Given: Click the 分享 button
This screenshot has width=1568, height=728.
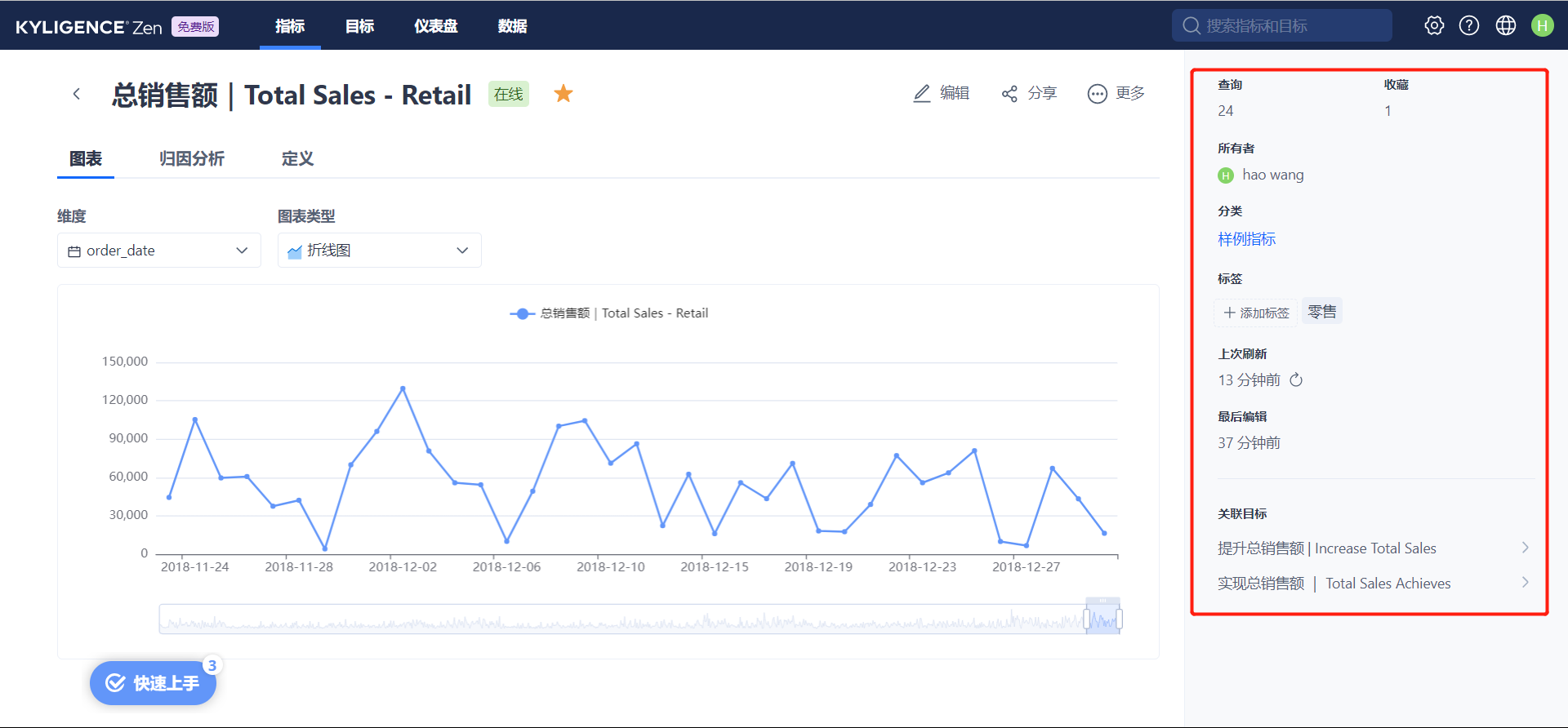Looking at the screenshot, I should point(1030,93).
